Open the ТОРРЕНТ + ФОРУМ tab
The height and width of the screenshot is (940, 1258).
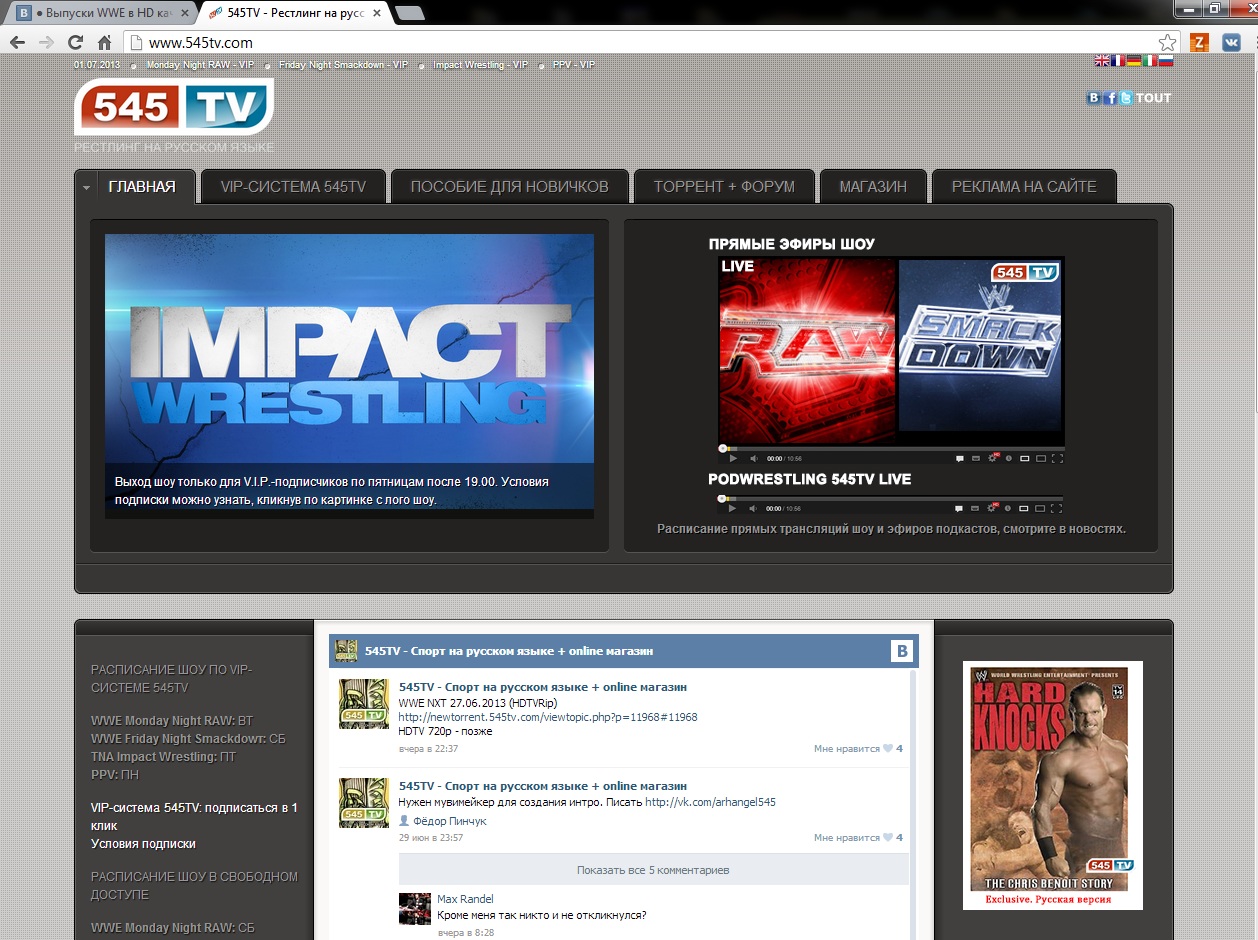724,187
